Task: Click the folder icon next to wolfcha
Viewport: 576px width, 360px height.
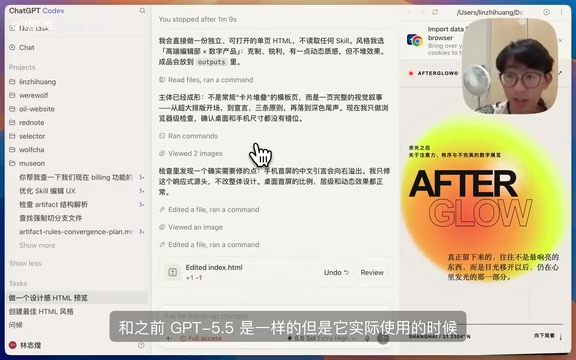Action: click(x=12, y=150)
